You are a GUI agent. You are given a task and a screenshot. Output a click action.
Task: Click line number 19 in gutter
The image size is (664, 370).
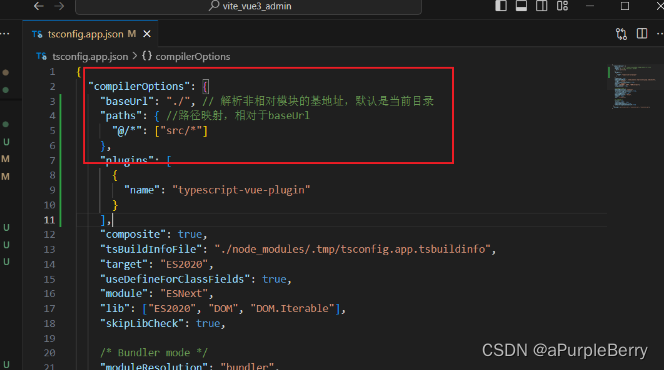coord(49,339)
